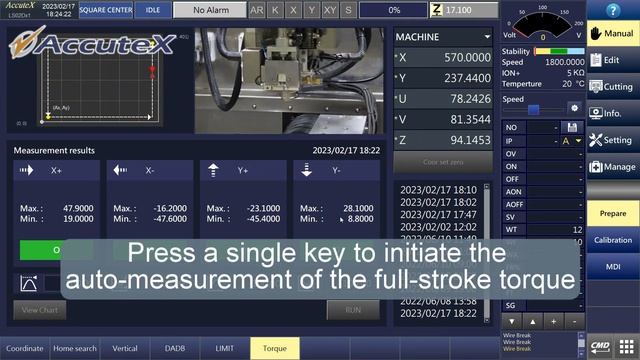Click the No Alarm status box
This screenshot has width=640, height=360.
click(x=211, y=10)
